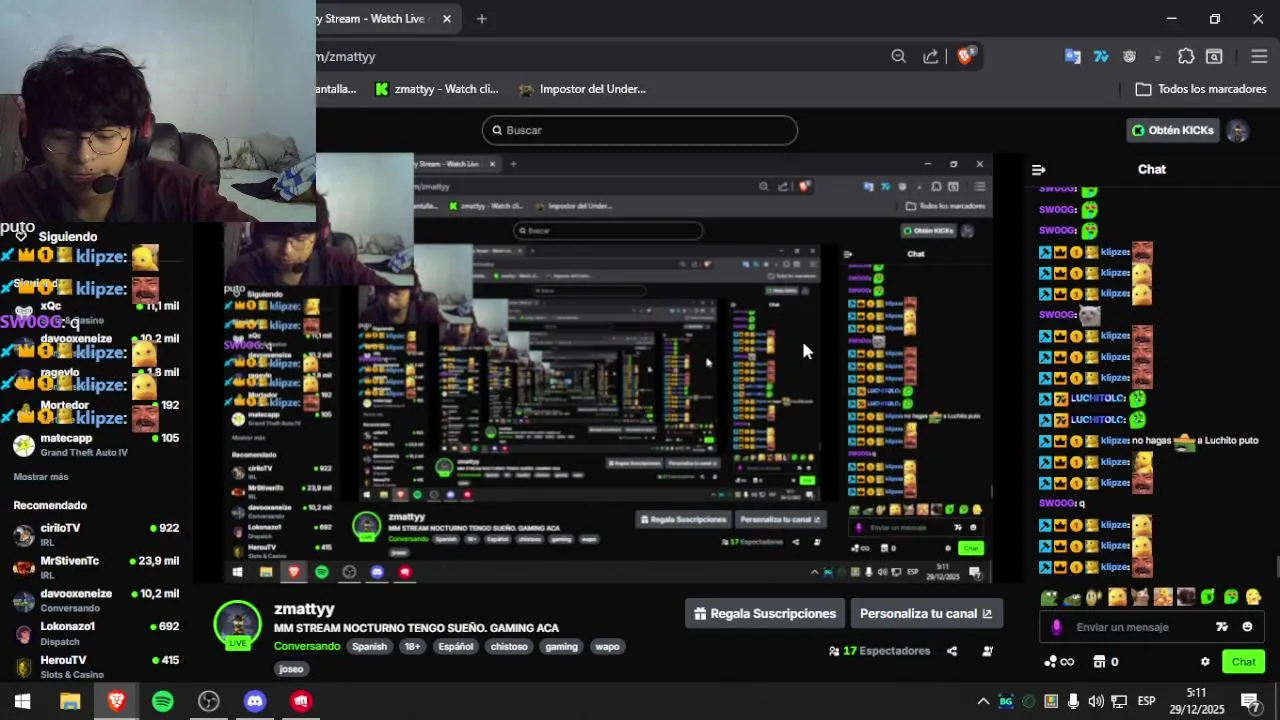The image size is (1280, 720).
Task: Open Brave hamburger main menu
Action: point(1259,56)
